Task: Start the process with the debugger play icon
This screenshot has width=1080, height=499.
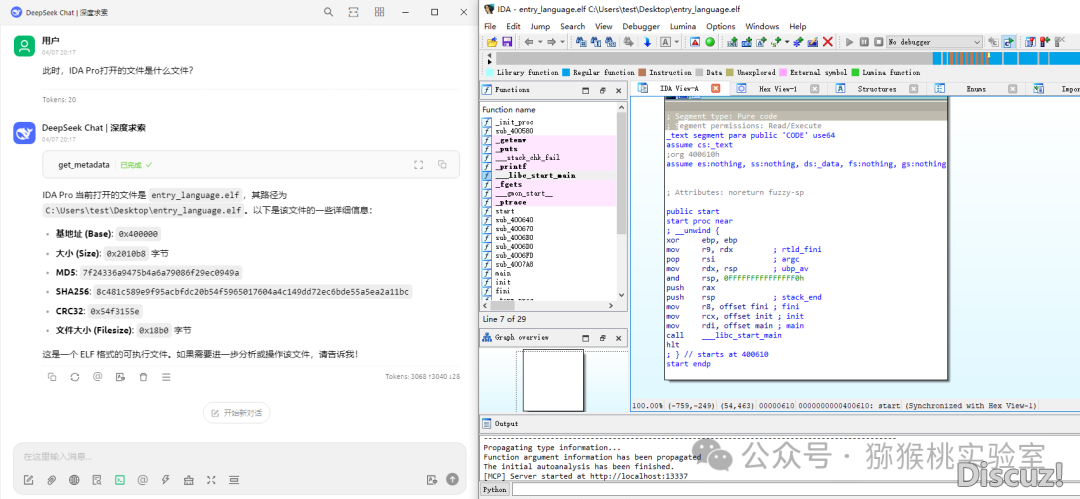Action: click(849, 42)
